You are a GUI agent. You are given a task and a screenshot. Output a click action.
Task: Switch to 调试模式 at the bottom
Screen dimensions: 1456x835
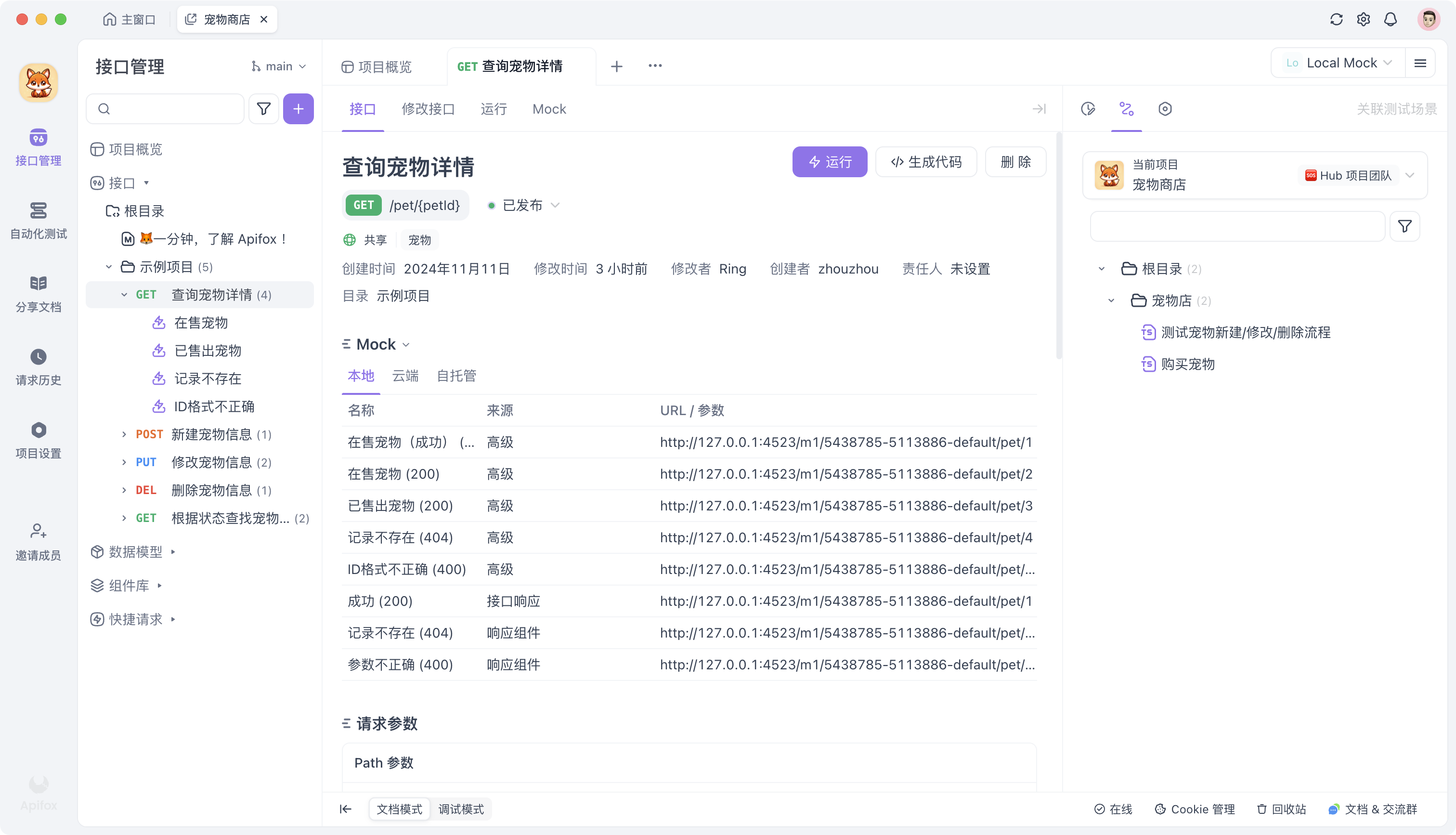click(461, 809)
